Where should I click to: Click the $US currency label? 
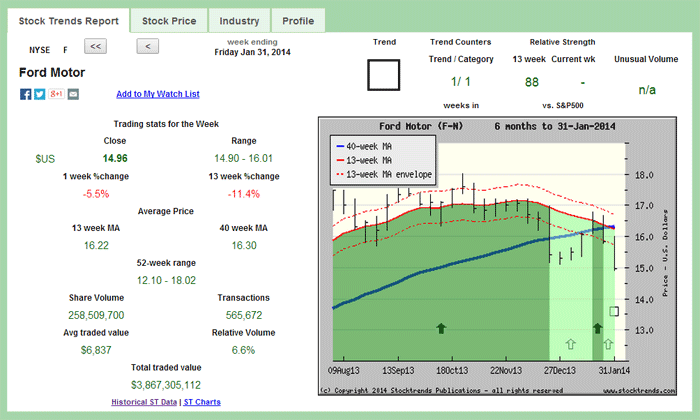point(45,159)
